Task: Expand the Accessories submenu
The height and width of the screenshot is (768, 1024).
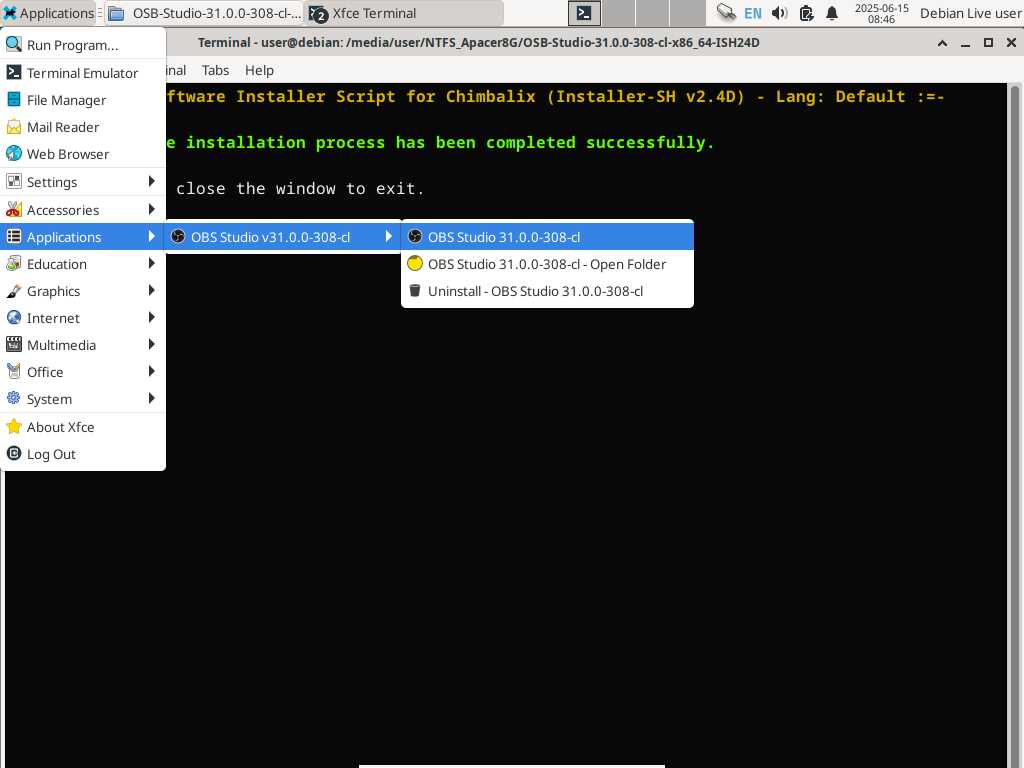Action: point(83,210)
